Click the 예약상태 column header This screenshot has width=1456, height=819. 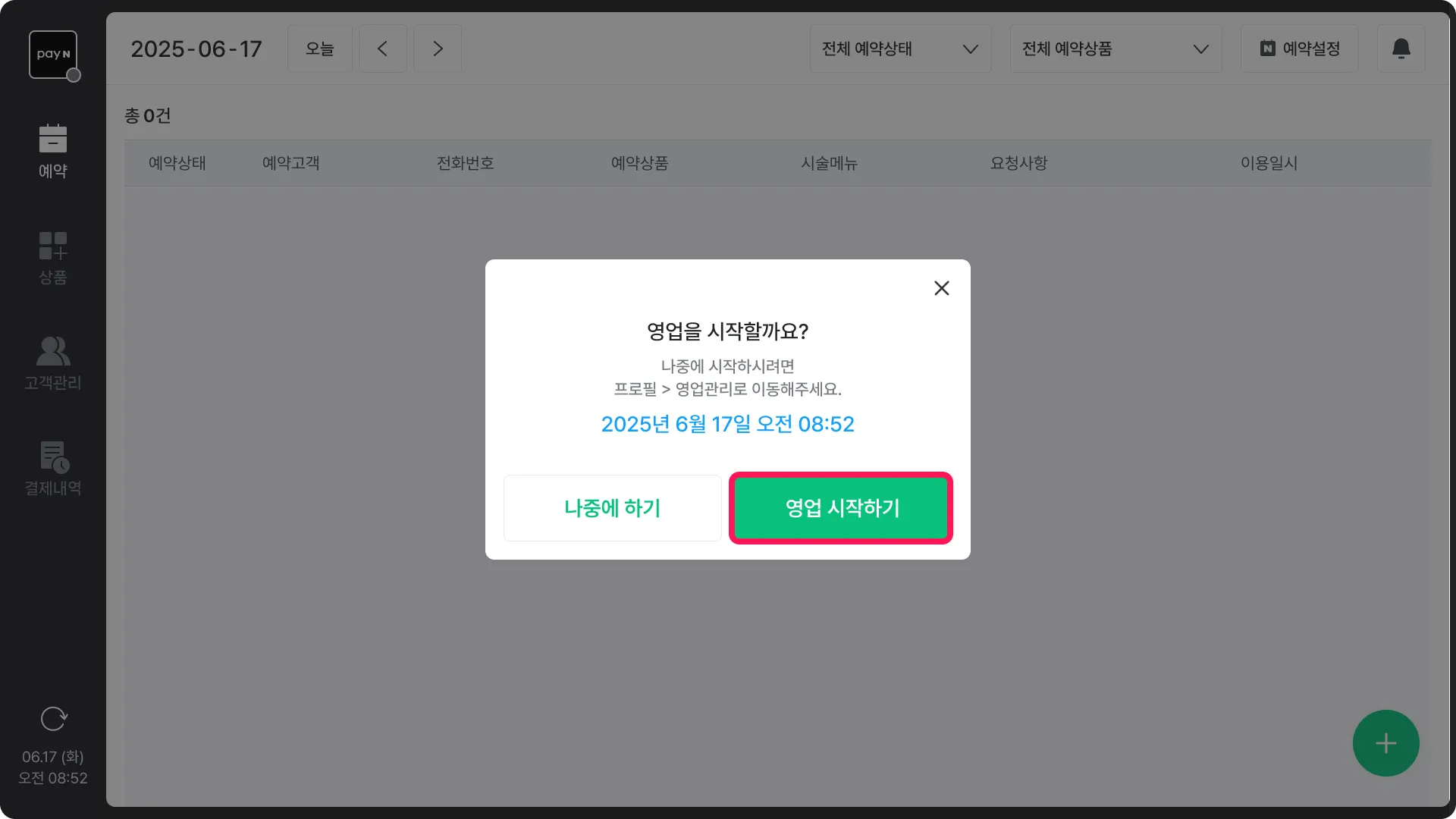coord(177,163)
